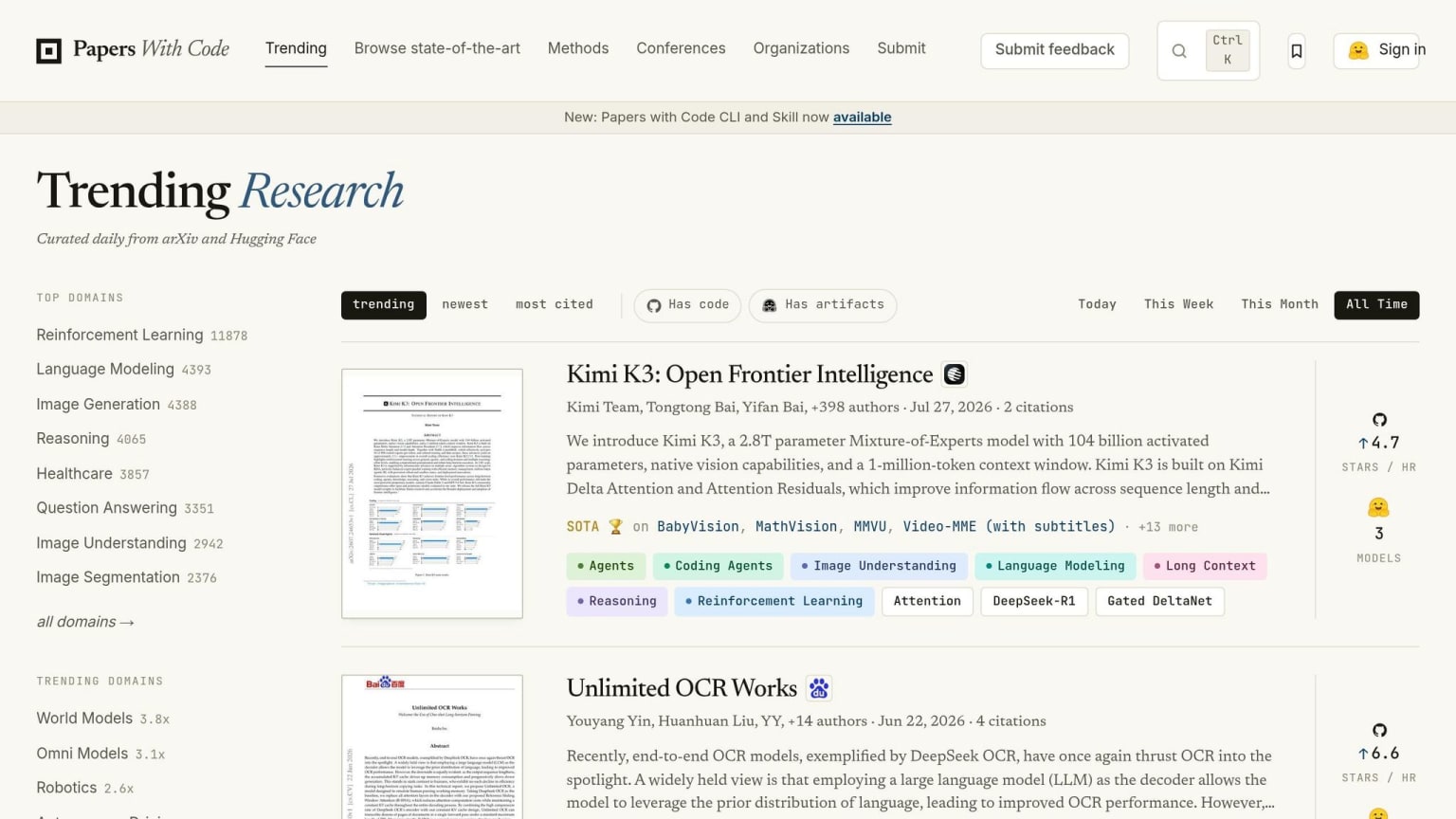Click the Agents tag

point(606,566)
